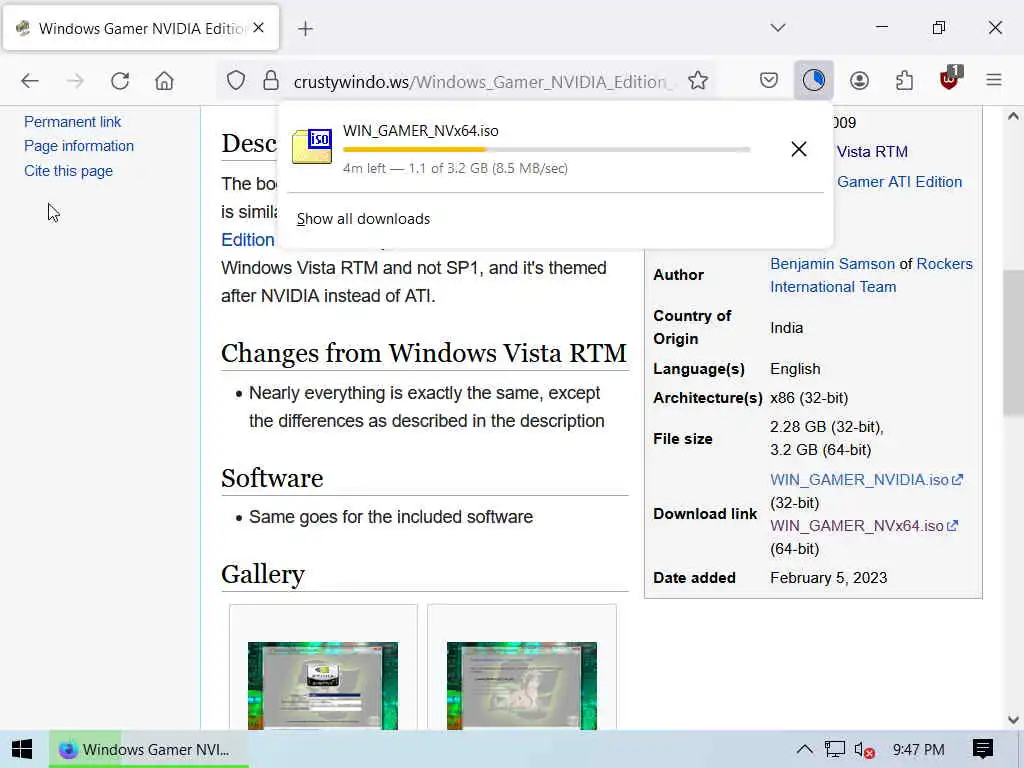Open the Rockers International Team link

(x=871, y=275)
